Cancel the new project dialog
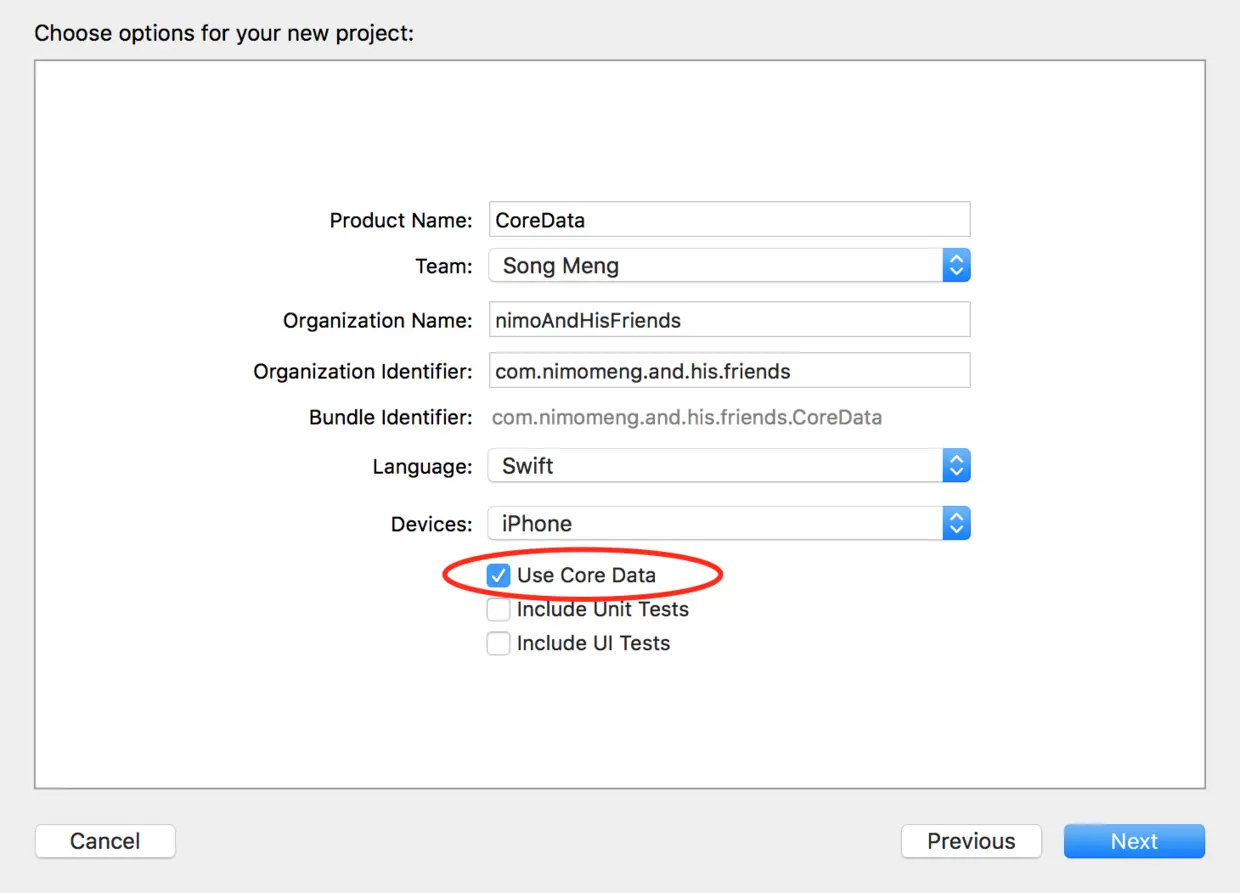Viewport: 1240px width, 893px height. point(105,841)
